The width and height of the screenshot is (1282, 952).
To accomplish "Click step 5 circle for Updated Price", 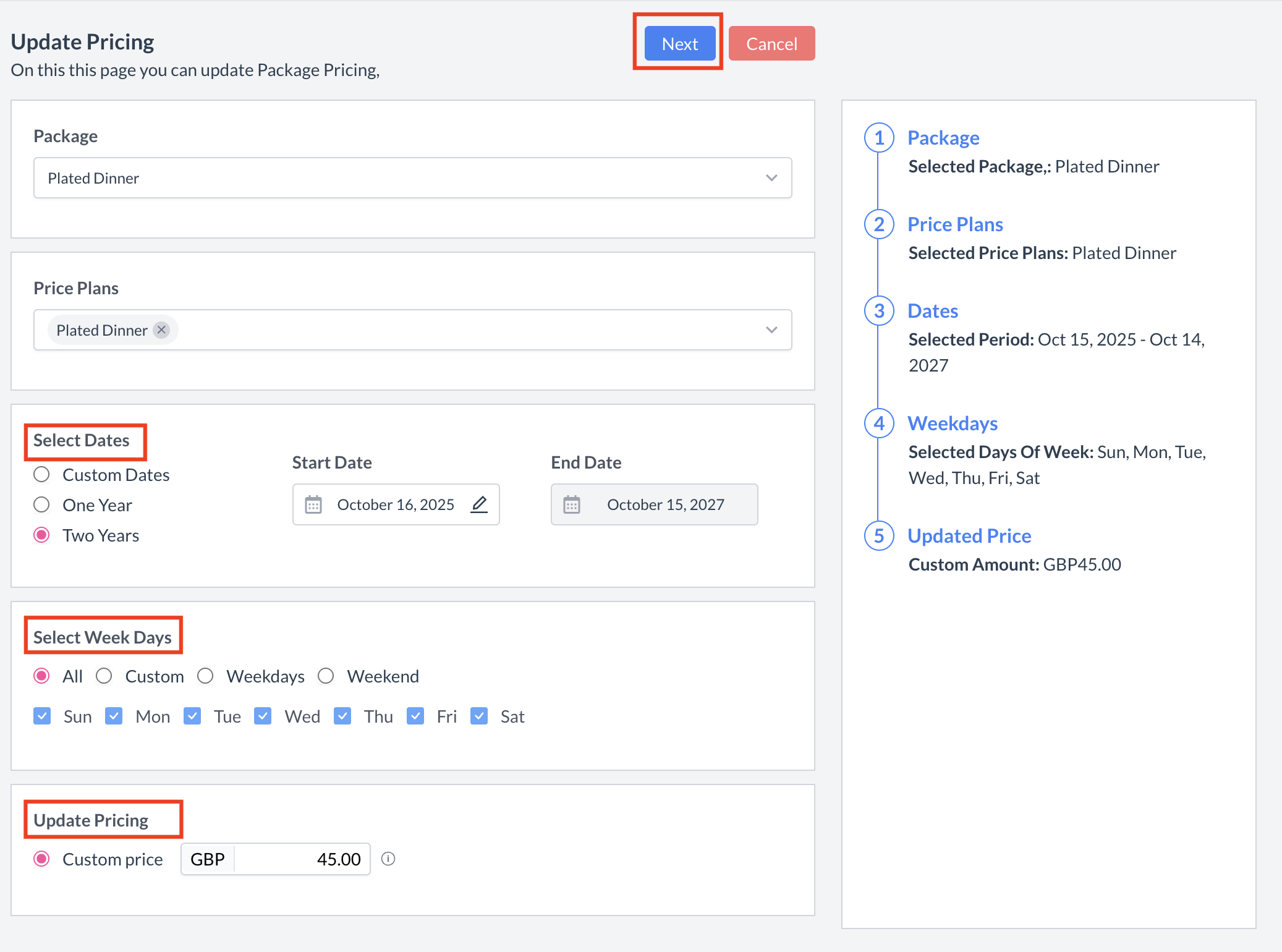I will tap(878, 536).
